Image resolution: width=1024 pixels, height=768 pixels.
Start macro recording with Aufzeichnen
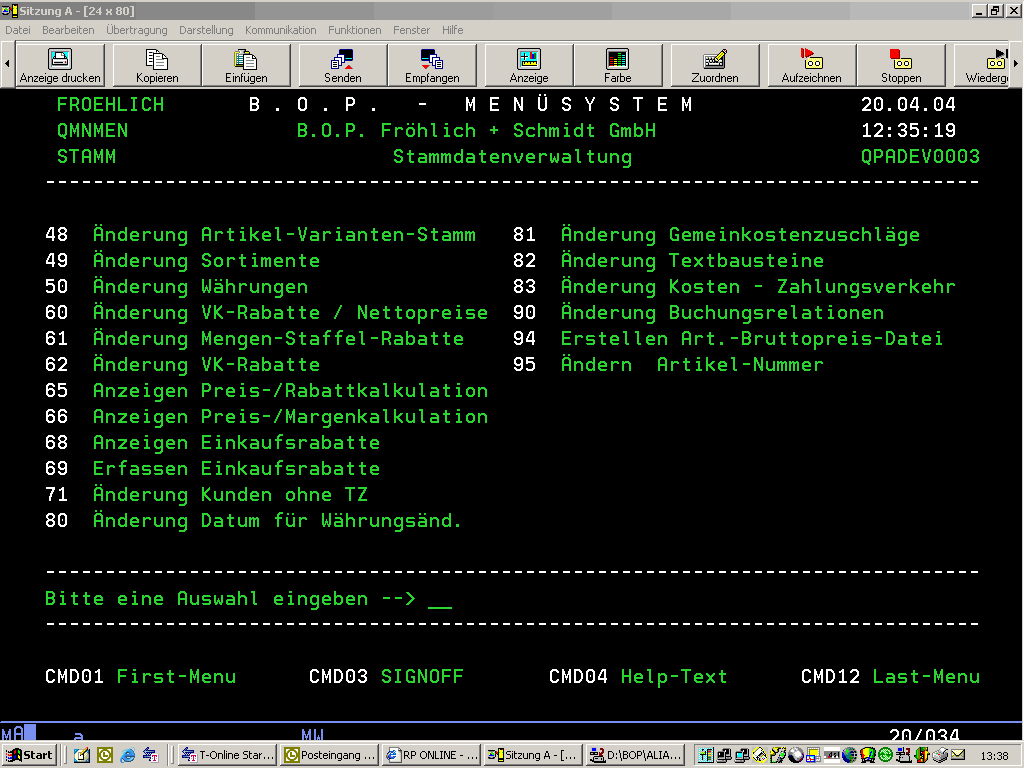[x=812, y=65]
